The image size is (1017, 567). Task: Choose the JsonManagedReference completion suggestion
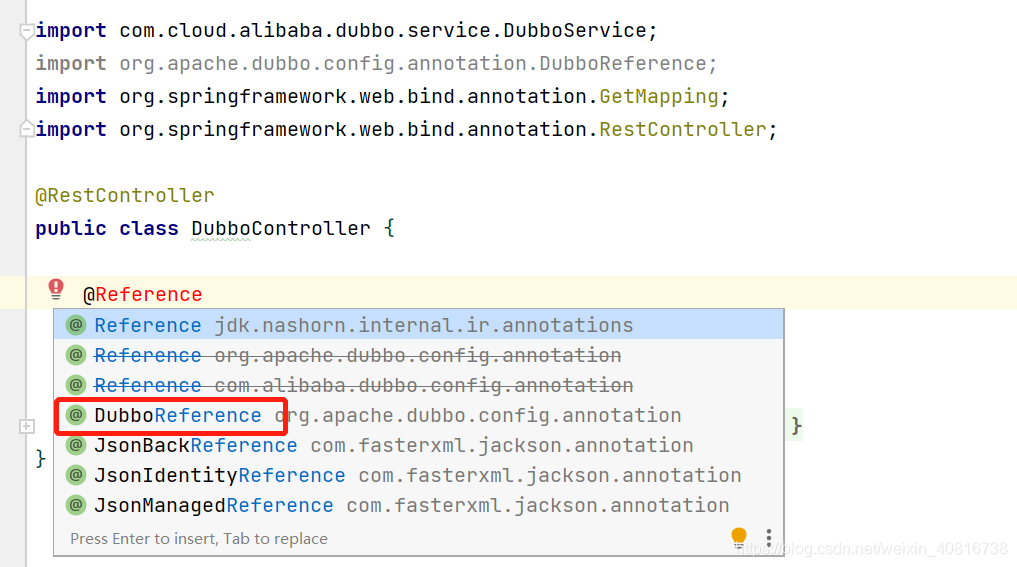(418, 505)
